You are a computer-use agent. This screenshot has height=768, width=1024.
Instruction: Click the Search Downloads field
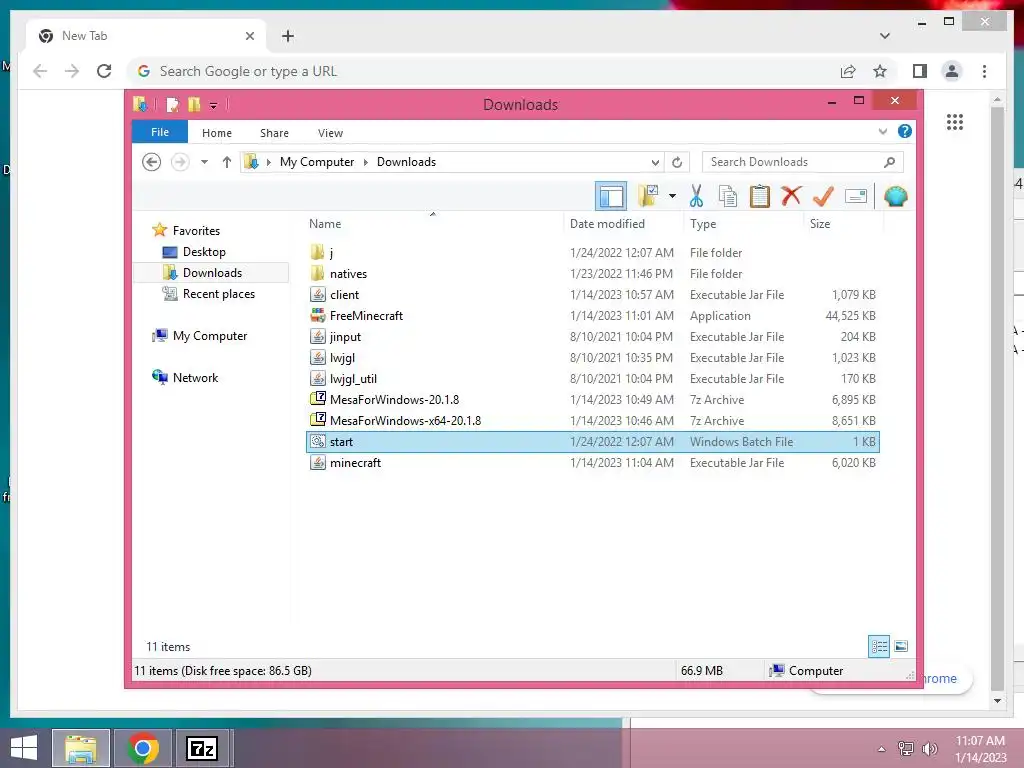point(803,162)
